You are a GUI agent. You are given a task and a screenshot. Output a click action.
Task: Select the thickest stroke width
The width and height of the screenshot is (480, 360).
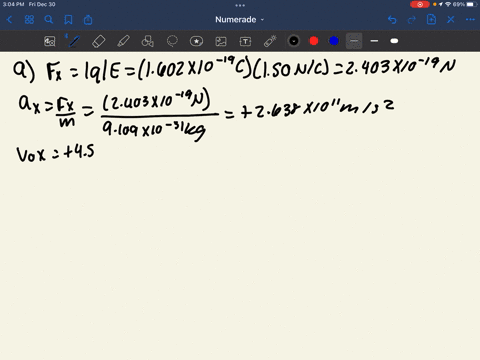click(394, 41)
